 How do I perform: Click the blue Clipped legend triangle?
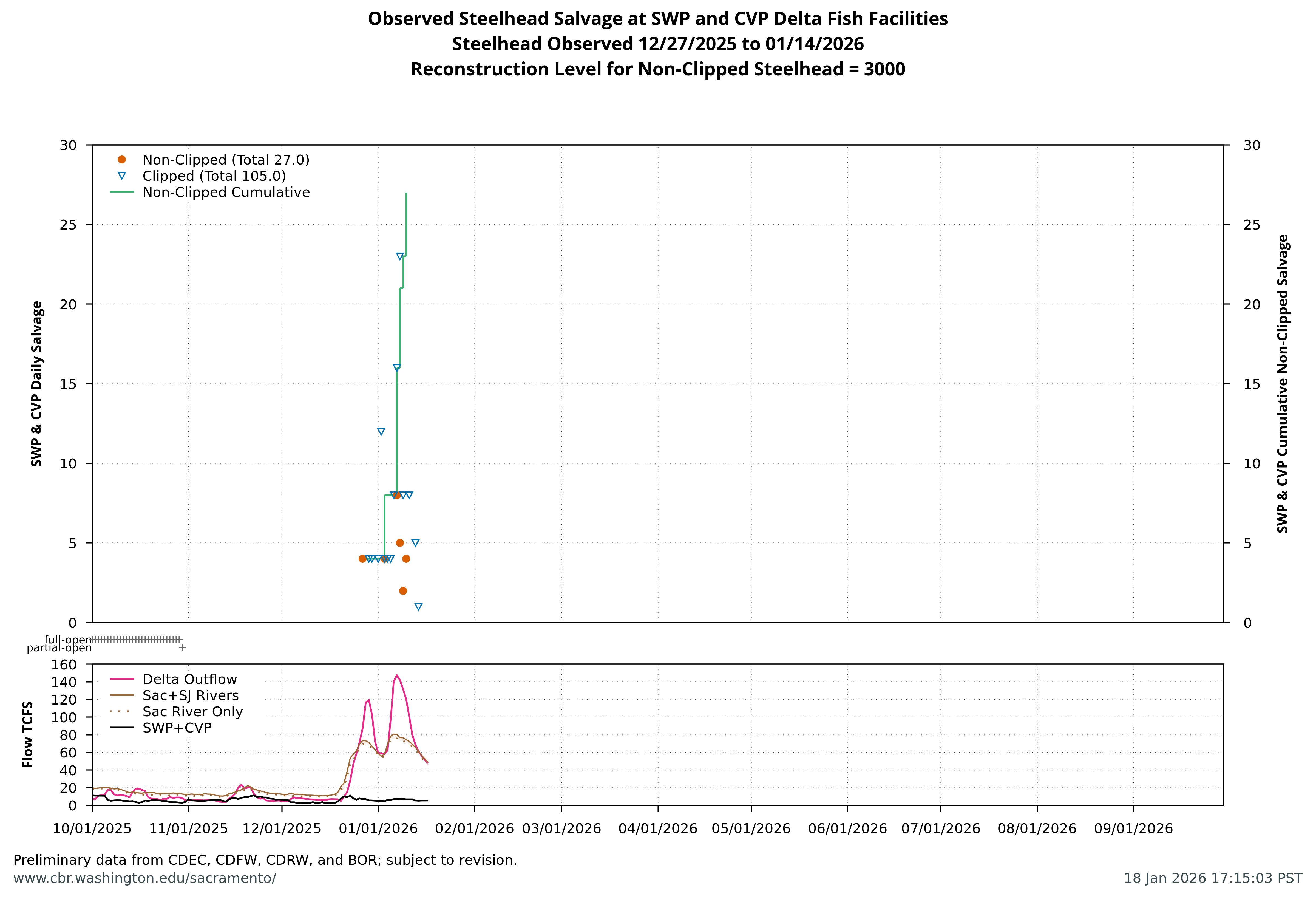(x=121, y=176)
